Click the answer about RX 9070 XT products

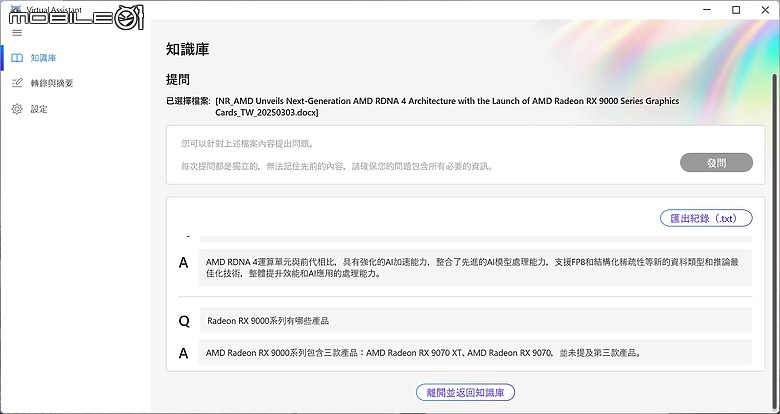(475, 353)
